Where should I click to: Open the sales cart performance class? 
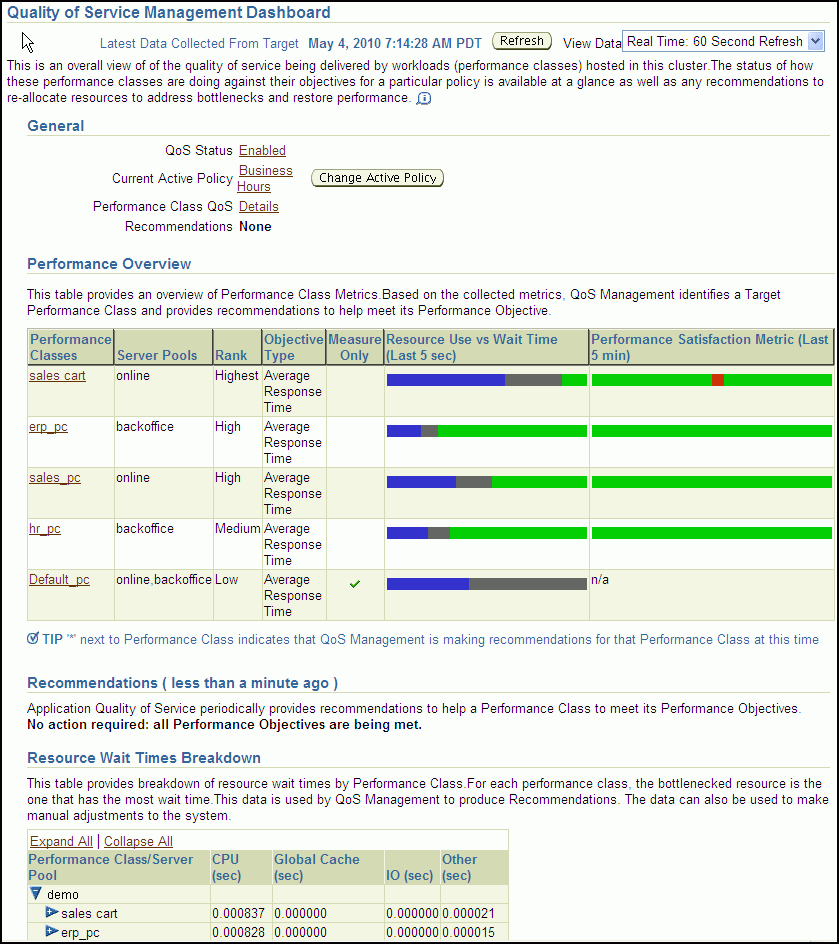[x=58, y=376]
